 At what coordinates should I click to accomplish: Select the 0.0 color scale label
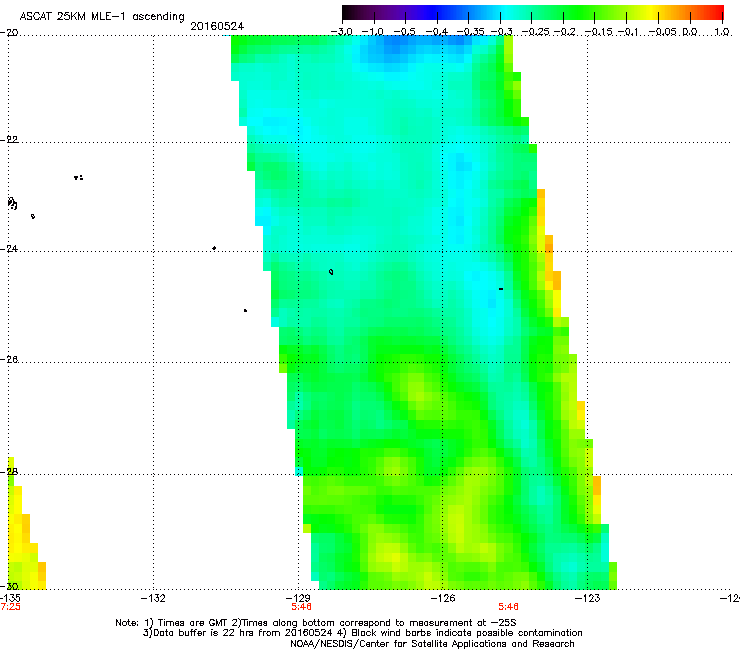click(x=690, y=32)
